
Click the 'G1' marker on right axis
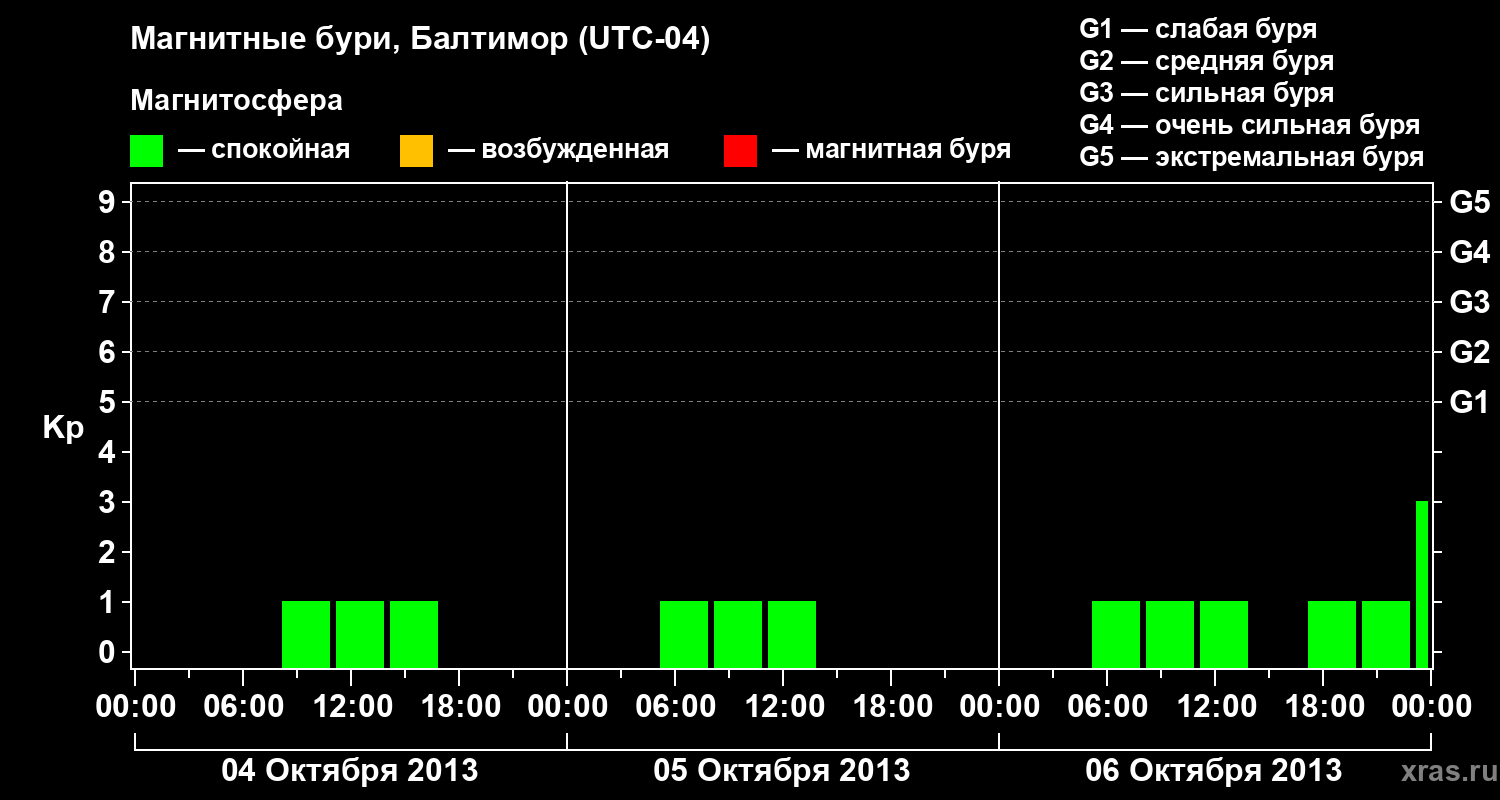tap(1469, 403)
